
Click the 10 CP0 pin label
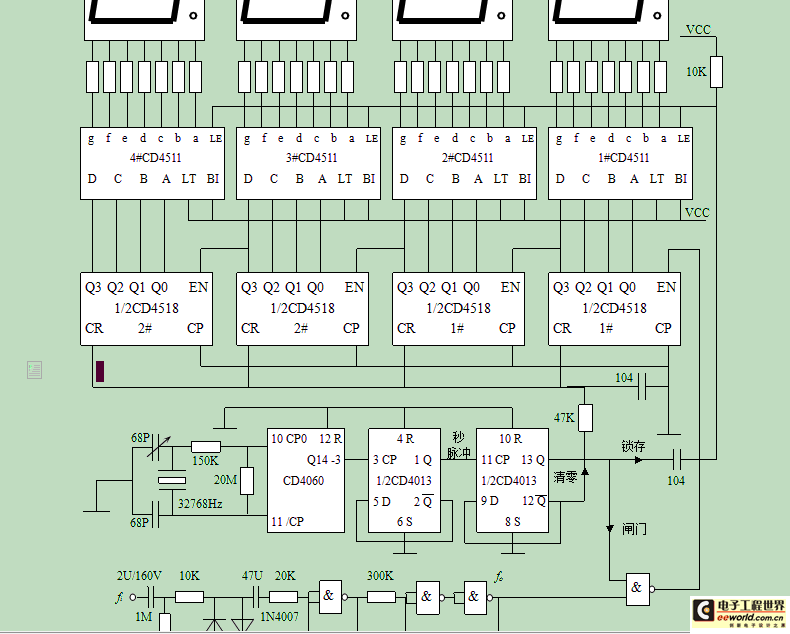click(x=289, y=439)
